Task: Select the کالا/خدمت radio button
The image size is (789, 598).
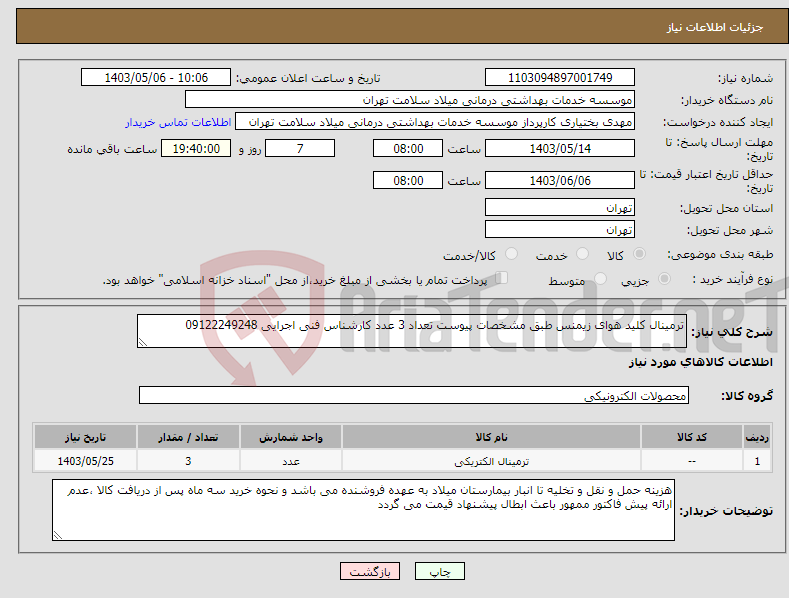Action: (x=511, y=254)
